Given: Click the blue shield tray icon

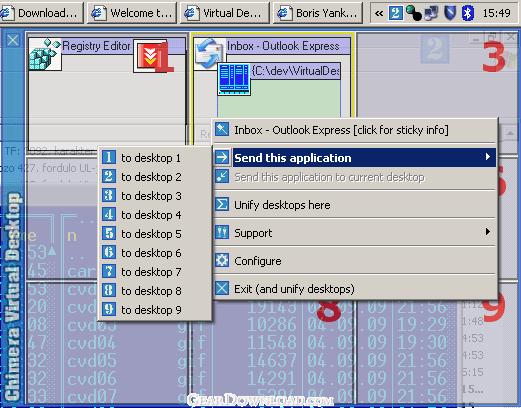Looking at the screenshot, I should click(x=450, y=13).
